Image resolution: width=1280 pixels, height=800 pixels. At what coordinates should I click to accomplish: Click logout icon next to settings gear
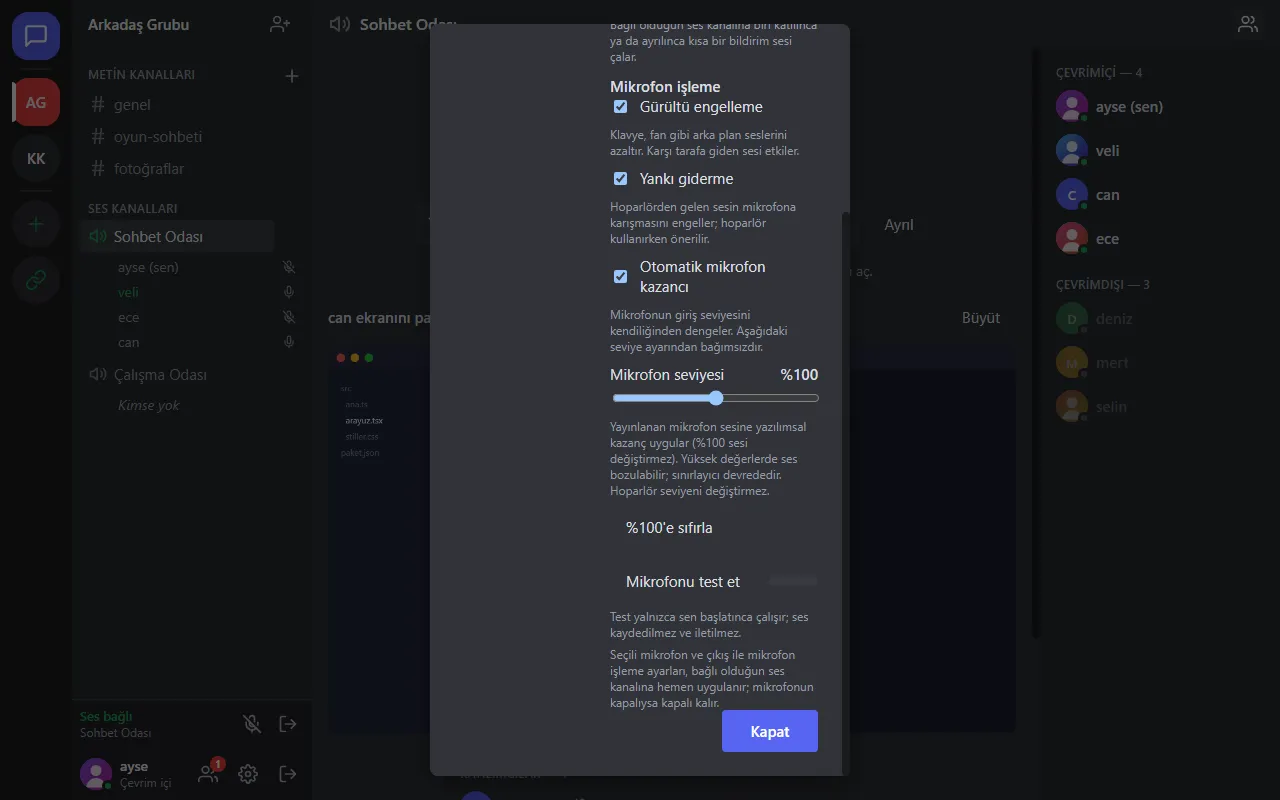coord(288,773)
